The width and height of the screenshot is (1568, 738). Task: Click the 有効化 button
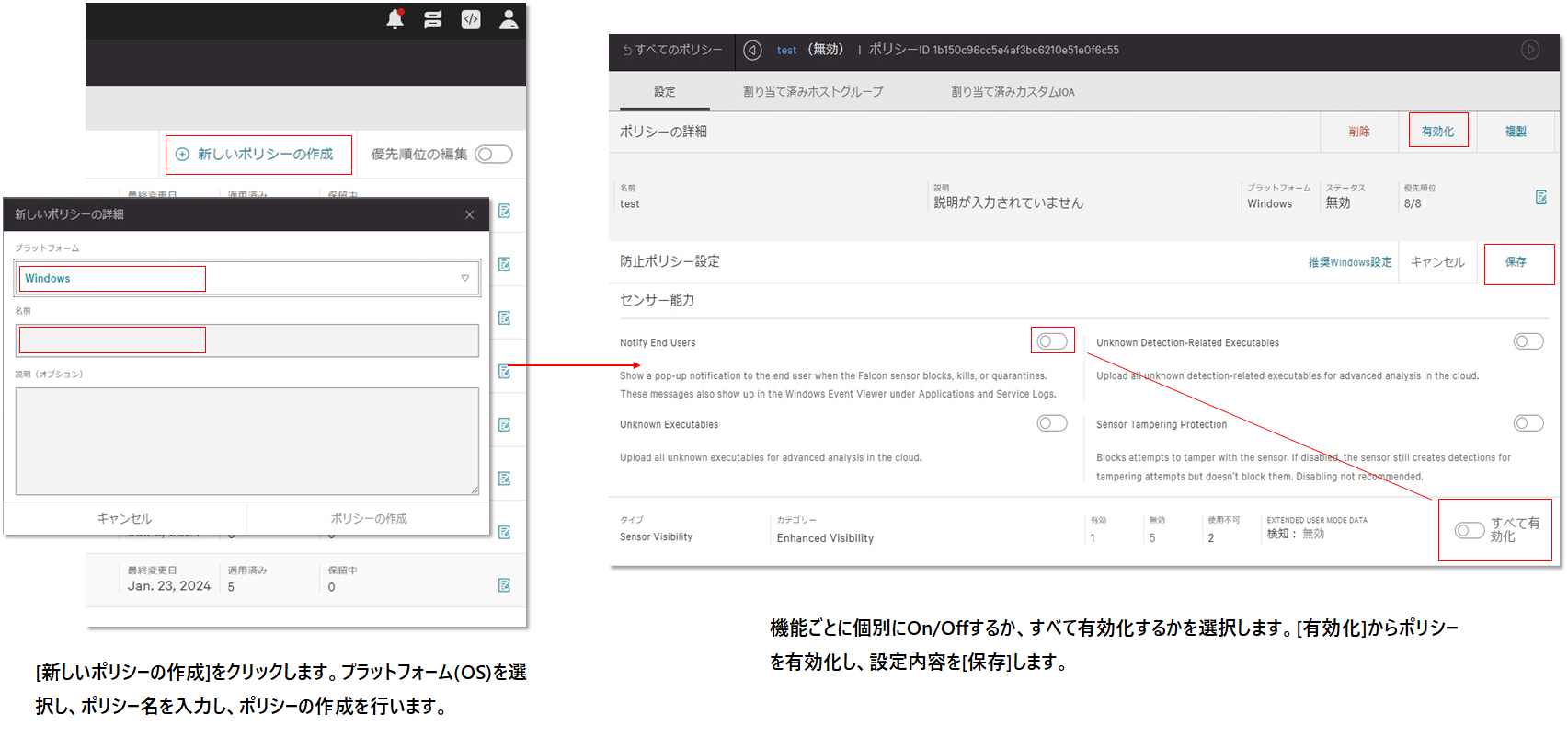coord(1438,132)
